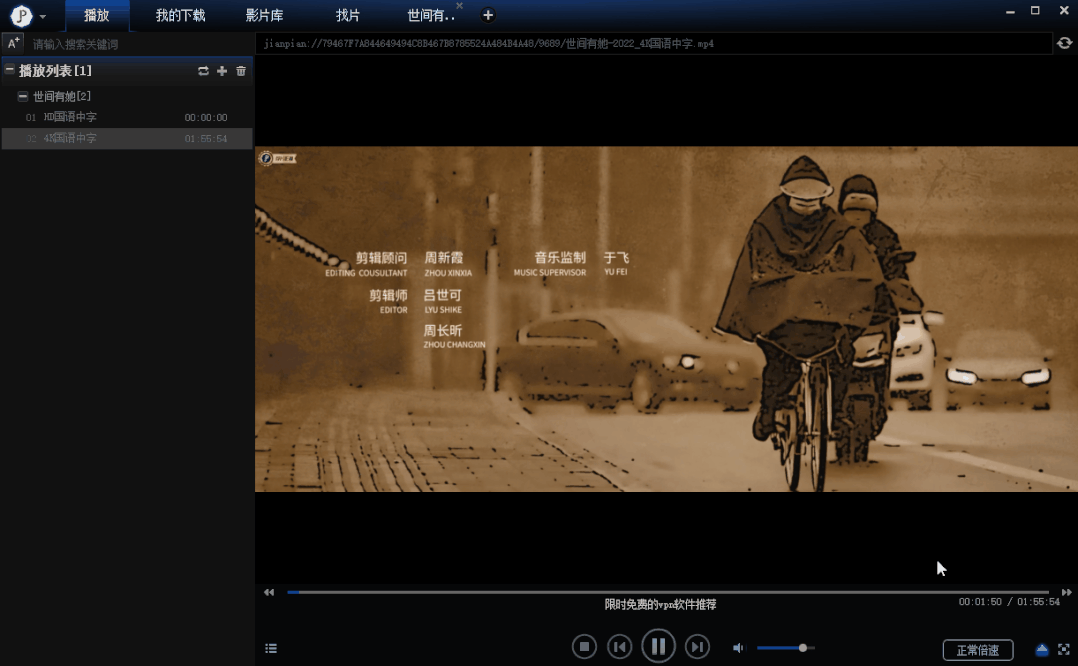Select playlist item 02 4K国语中字
Screen dimensions: 1078x666
(x=127, y=138)
